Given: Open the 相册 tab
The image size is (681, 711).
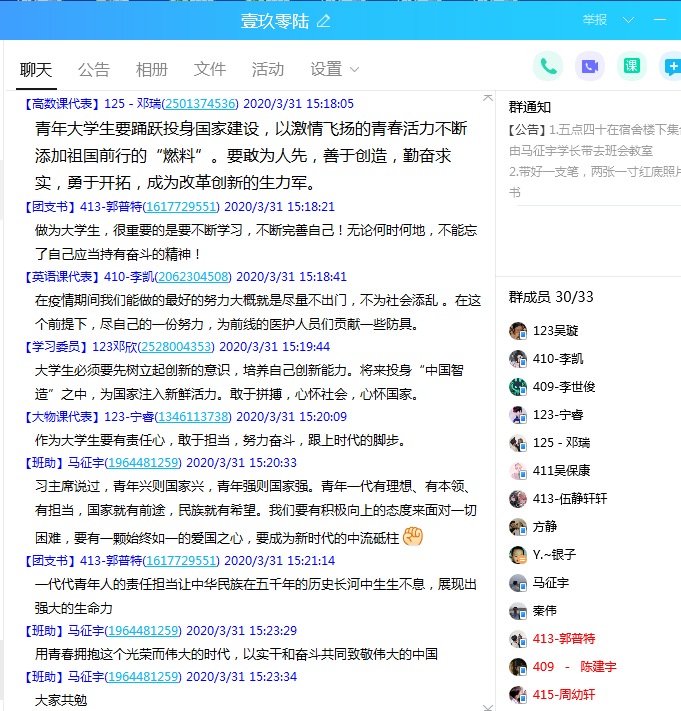Looking at the screenshot, I should click(152, 69).
